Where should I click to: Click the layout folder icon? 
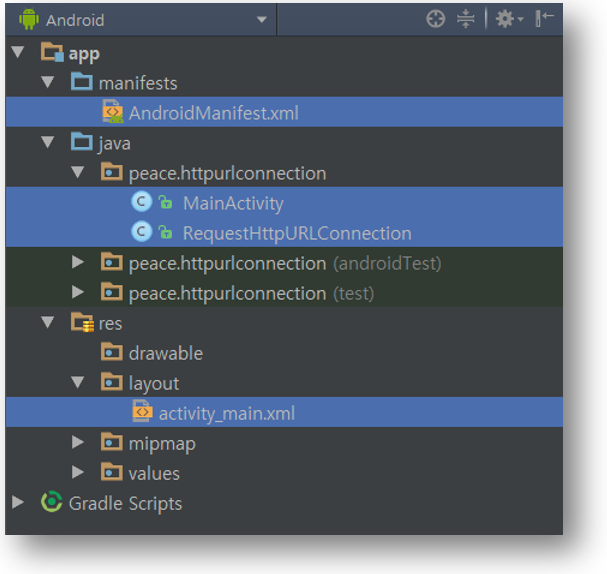112,382
